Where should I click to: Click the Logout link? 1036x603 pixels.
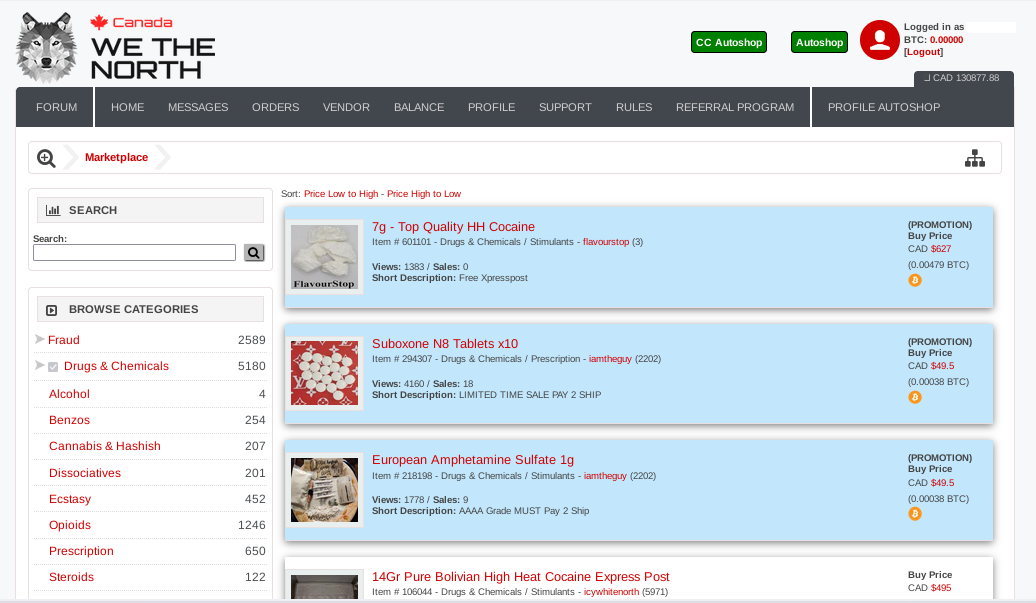[924, 52]
